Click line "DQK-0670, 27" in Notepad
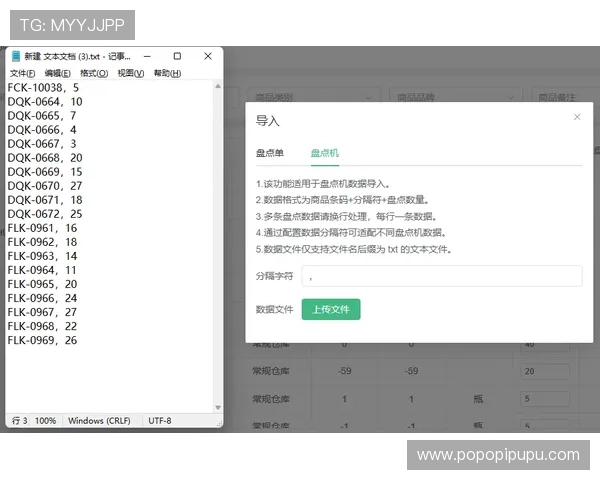Viewport: 600px width, 480px height. 45,186
